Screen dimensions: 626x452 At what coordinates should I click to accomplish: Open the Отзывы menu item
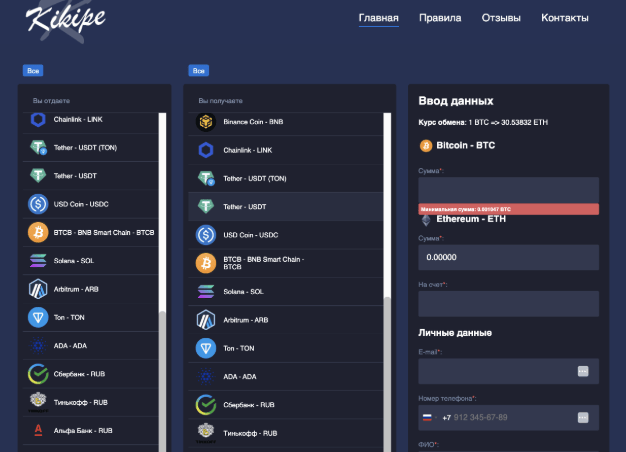pyautogui.click(x=501, y=18)
